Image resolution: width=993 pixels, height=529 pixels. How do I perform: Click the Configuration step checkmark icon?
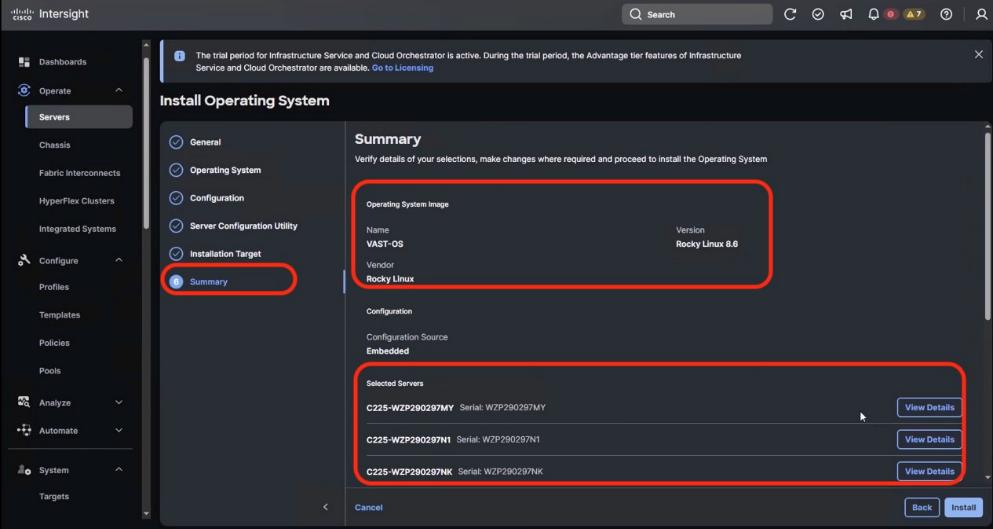176,198
